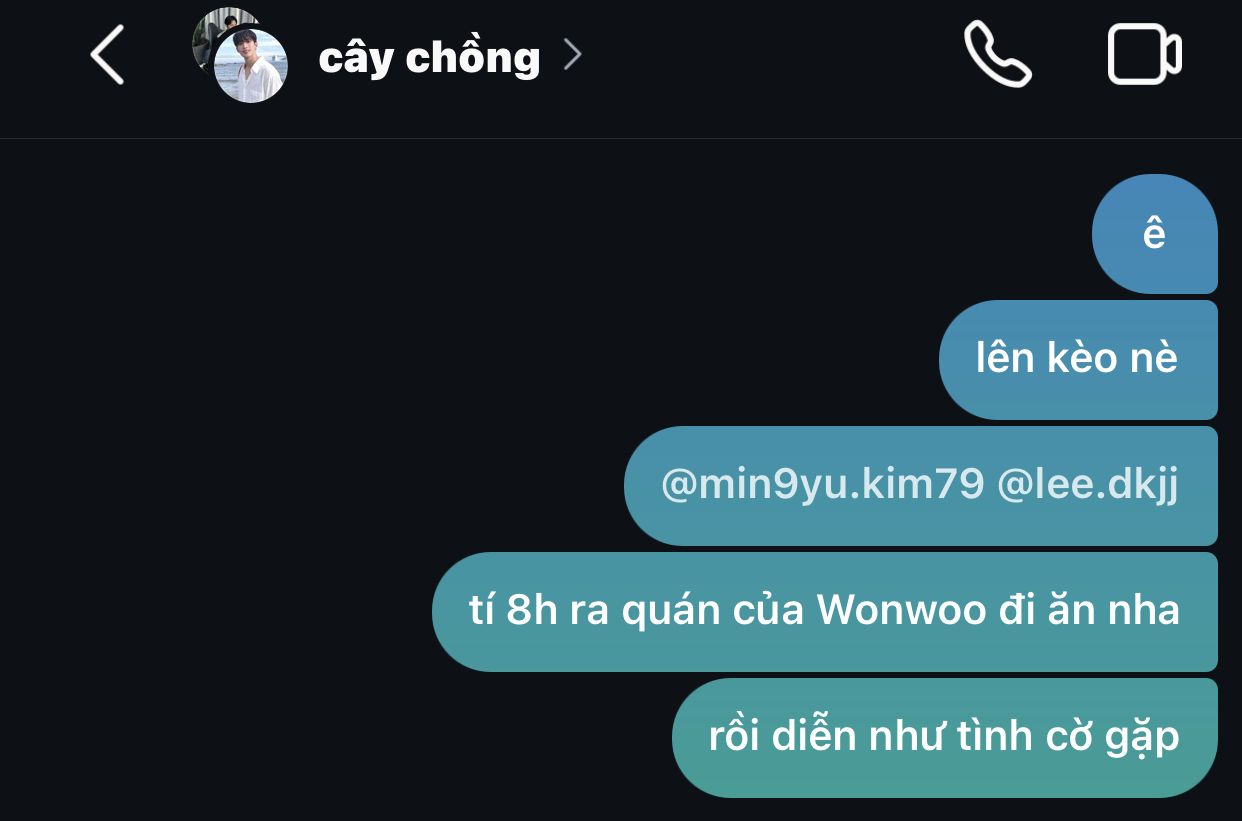Select the "ê" message bubble

(x=1154, y=234)
